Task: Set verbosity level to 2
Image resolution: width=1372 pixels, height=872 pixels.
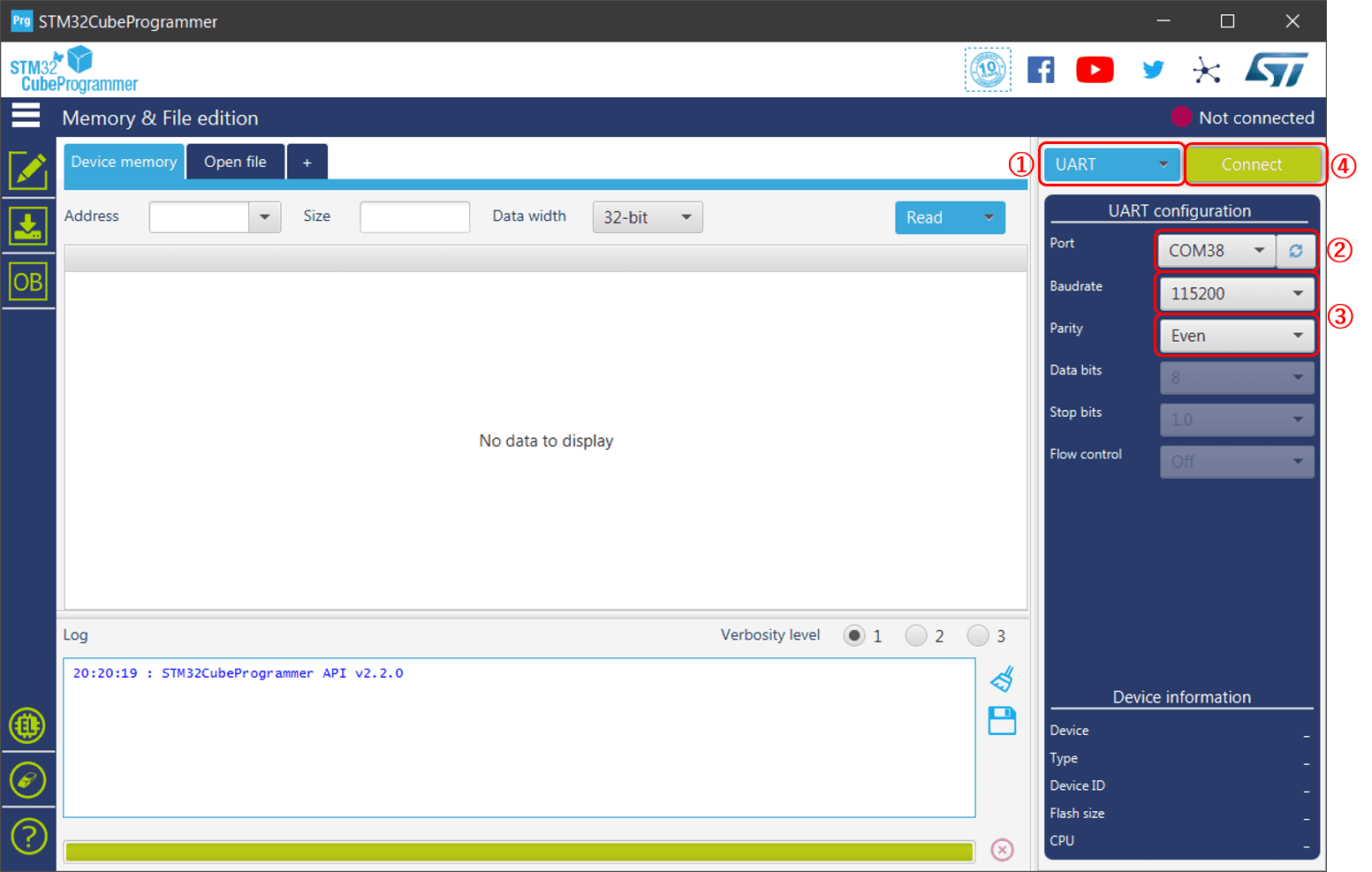Action: (x=916, y=635)
